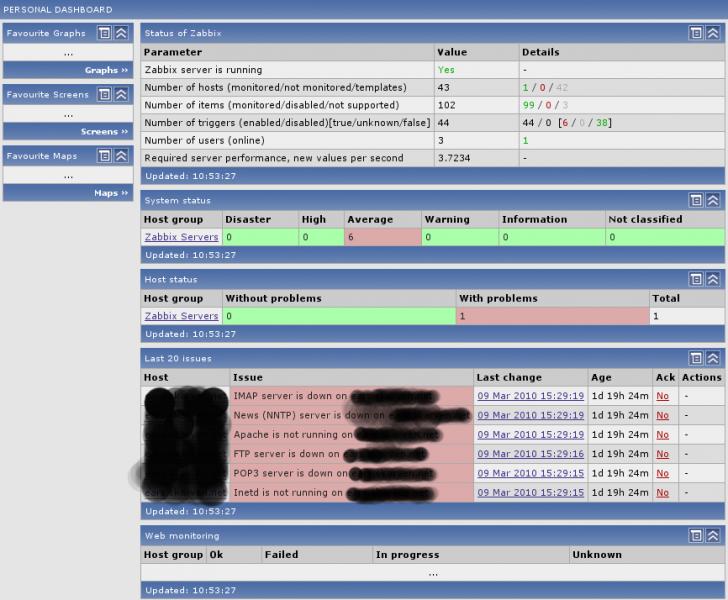
Task: Open menu icon in System status header
Action: point(696,200)
